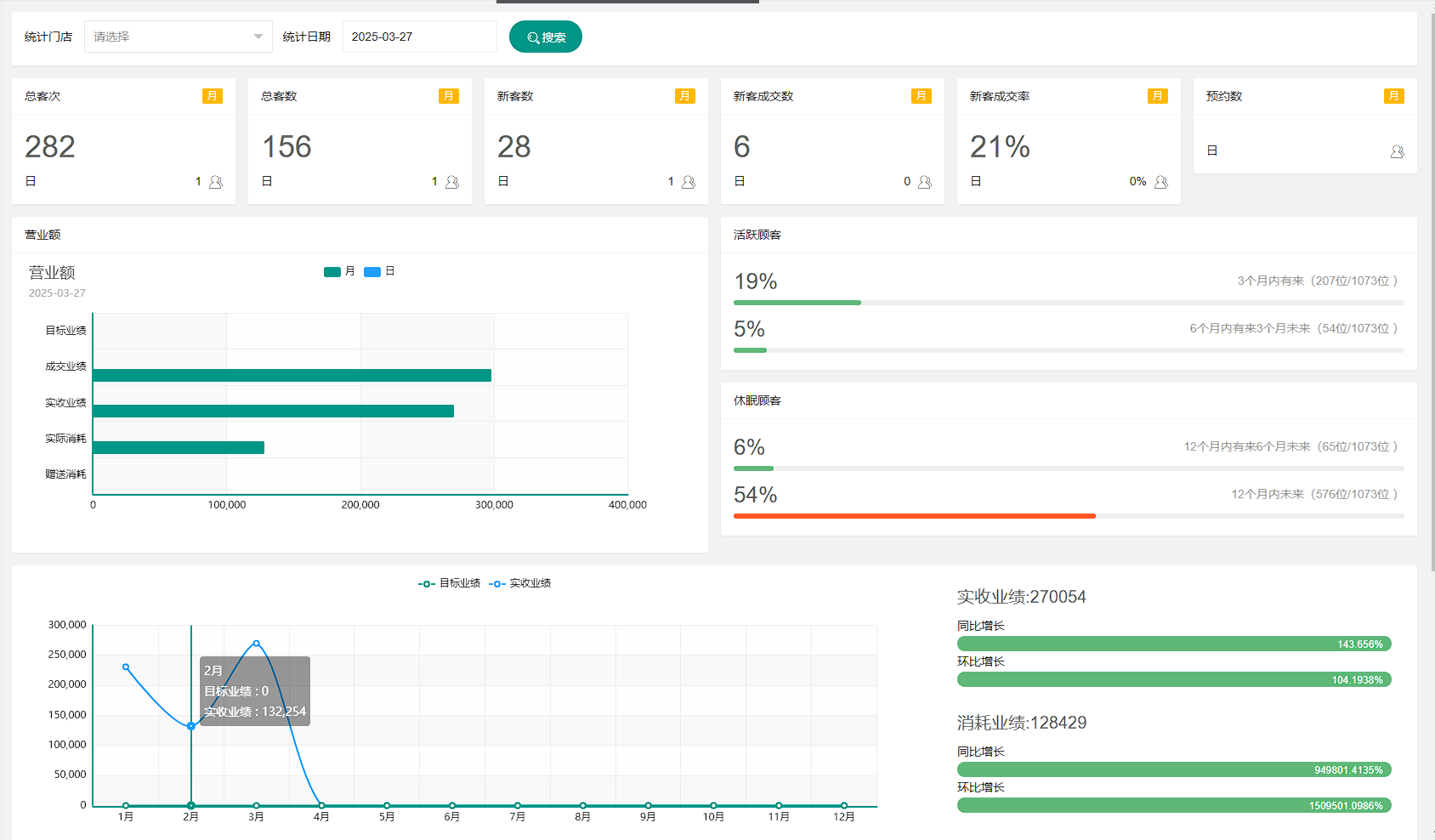Click the 3月 data point on 实收业绩 line
The width and height of the screenshot is (1435, 840).
coord(256,644)
